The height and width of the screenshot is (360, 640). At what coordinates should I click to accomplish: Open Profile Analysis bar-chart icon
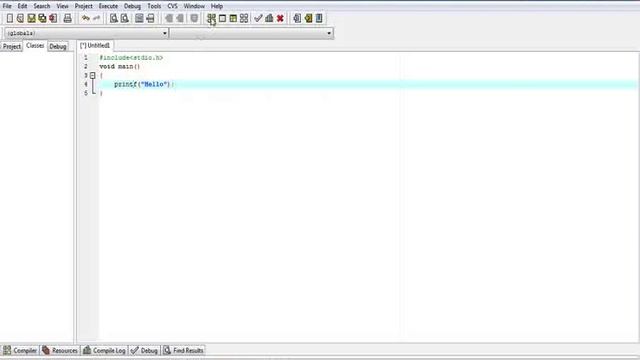[269, 18]
